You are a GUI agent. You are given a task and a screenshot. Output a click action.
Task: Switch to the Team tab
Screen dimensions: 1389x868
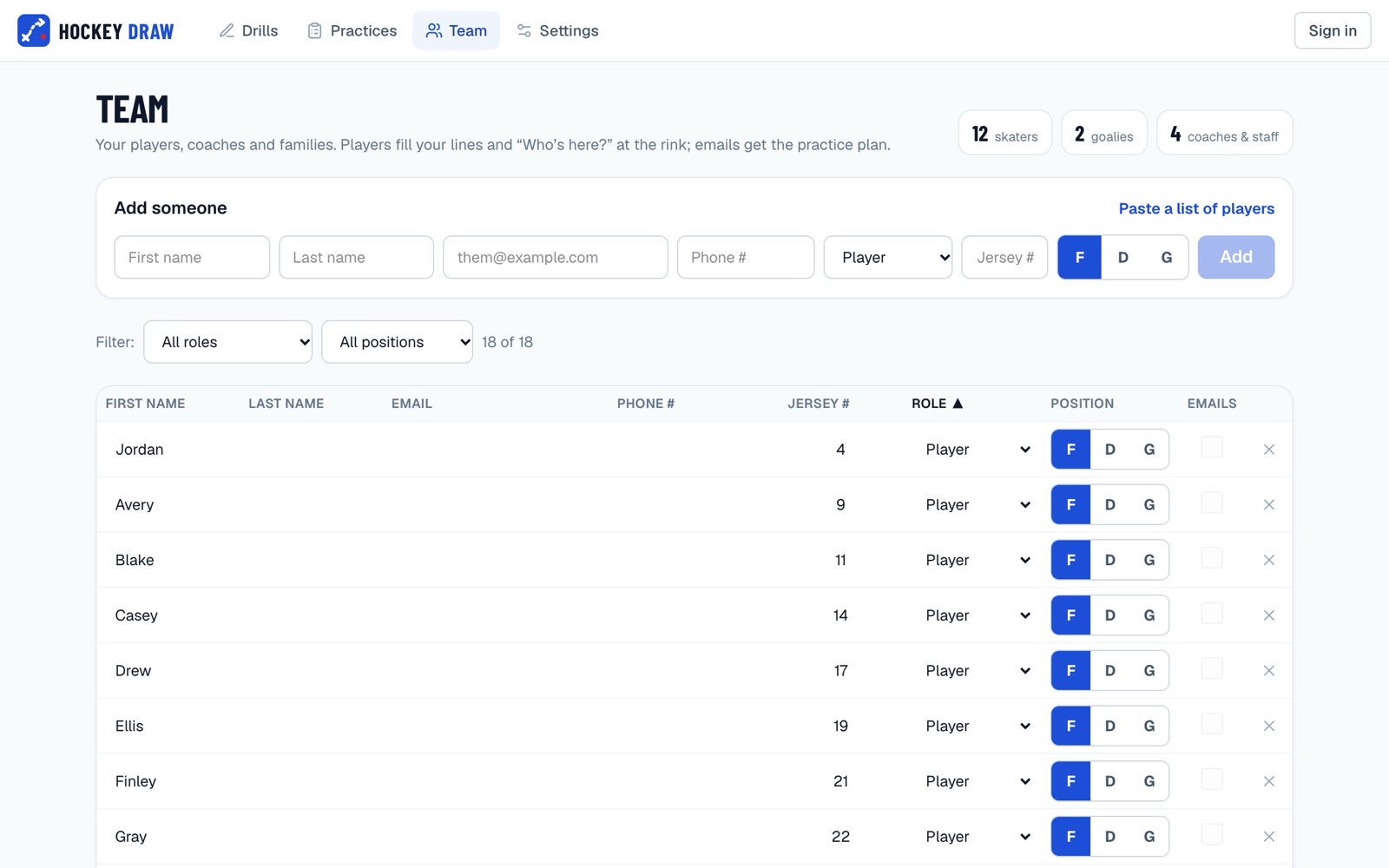tap(457, 30)
